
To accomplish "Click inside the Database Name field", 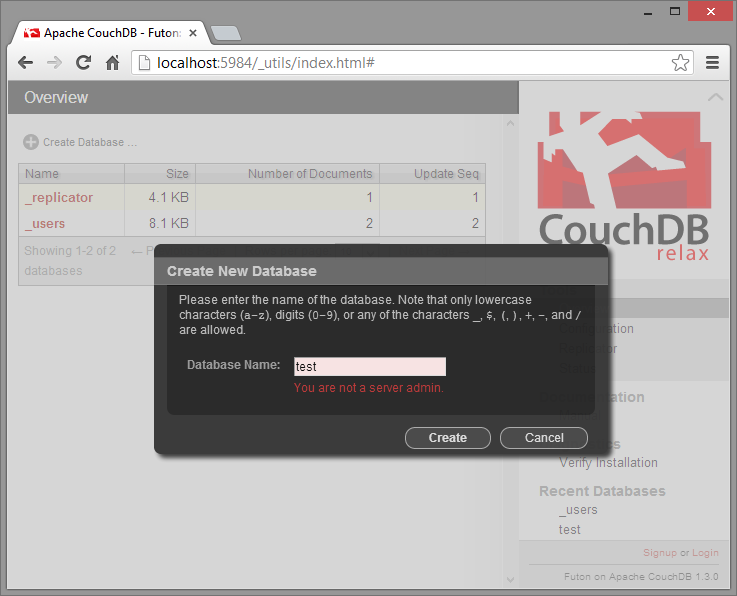I will click(x=370, y=367).
